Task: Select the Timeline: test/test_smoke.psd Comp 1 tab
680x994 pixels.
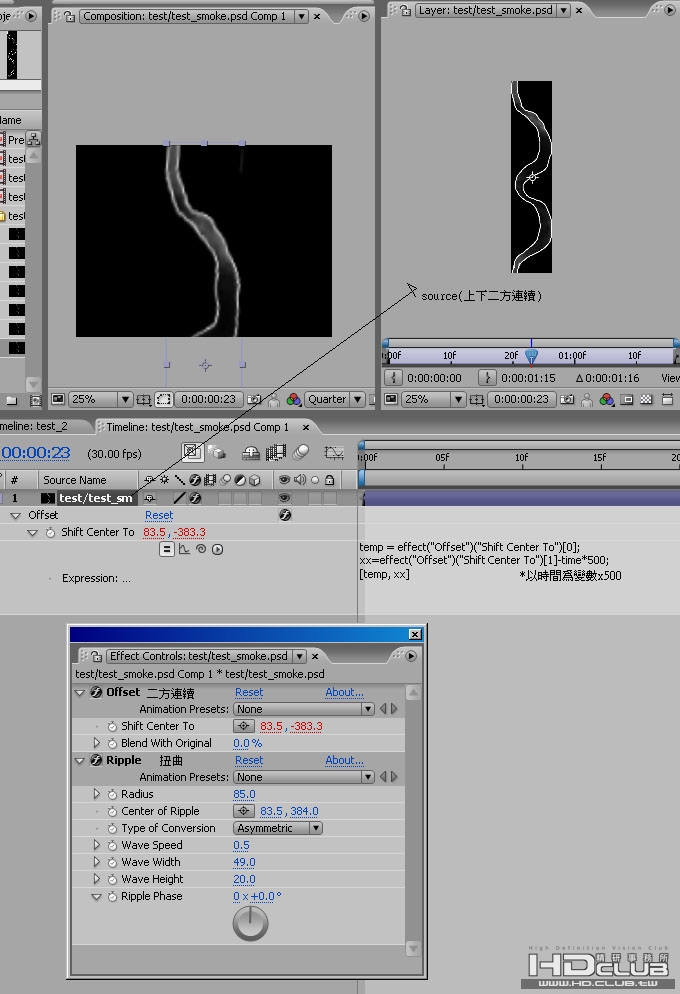Action: pyautogui.click(x=197, y=426)
